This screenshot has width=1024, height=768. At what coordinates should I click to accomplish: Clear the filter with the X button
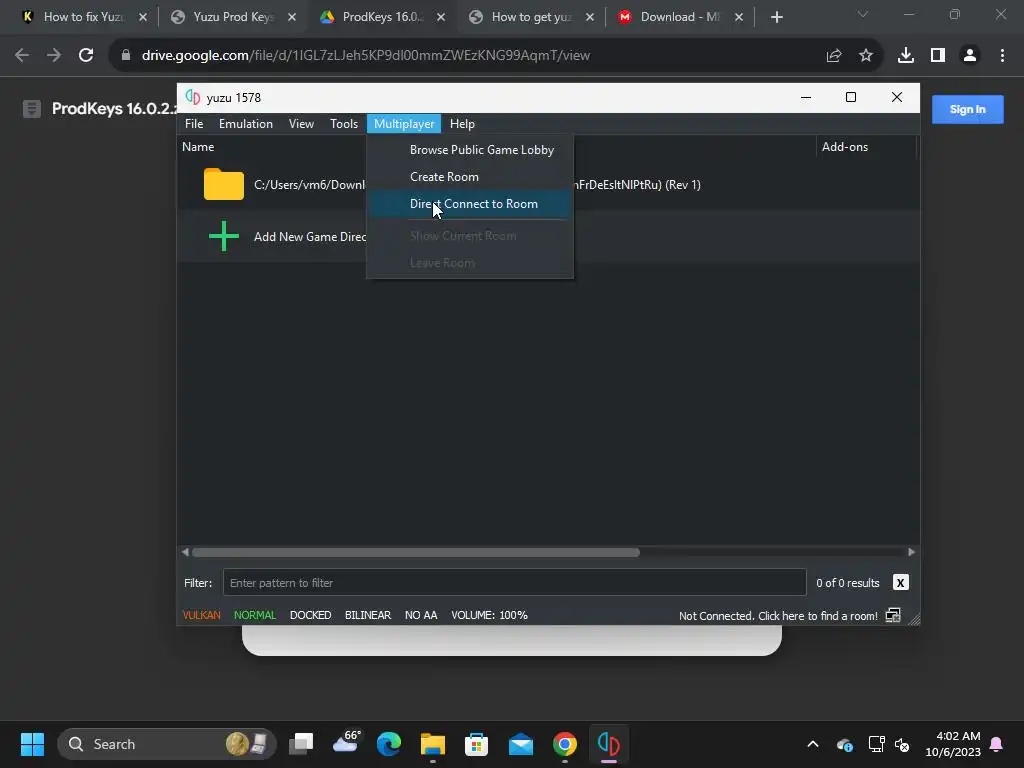[x=900, y=583]
